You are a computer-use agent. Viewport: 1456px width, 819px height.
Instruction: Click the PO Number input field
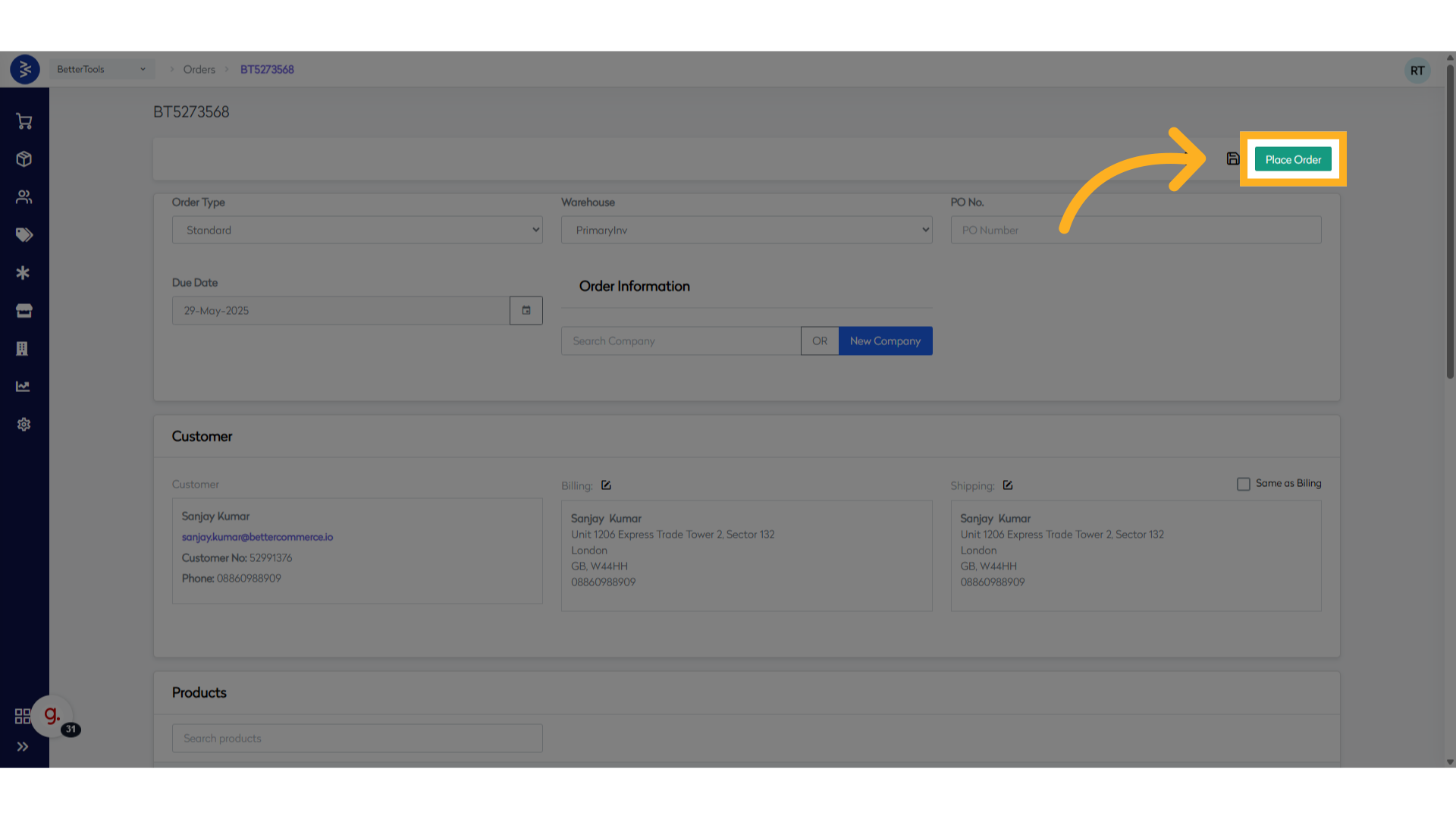click(x=1135, y=230)
